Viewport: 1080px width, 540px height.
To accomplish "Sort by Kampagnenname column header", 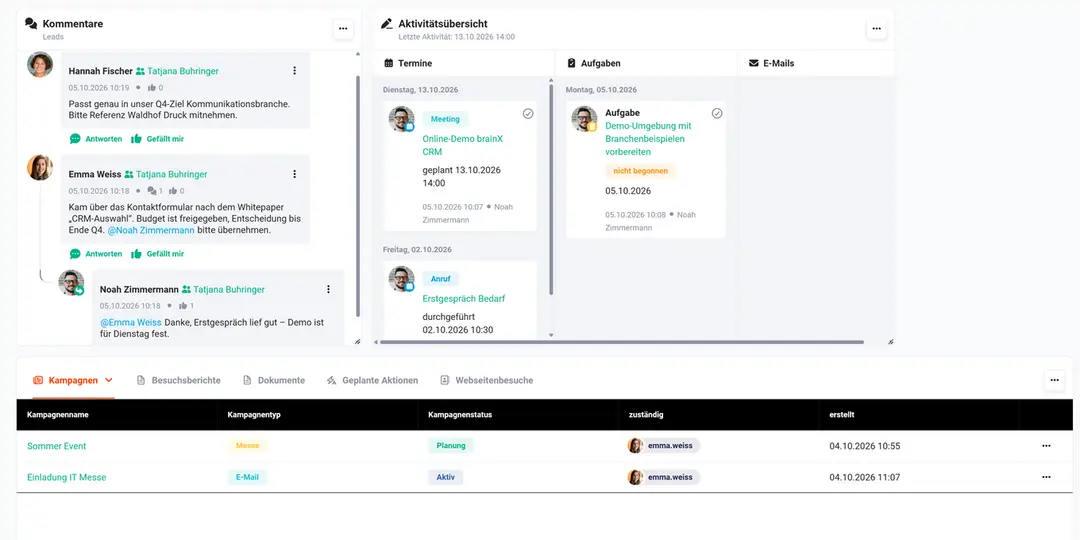I will click(58, 415).
